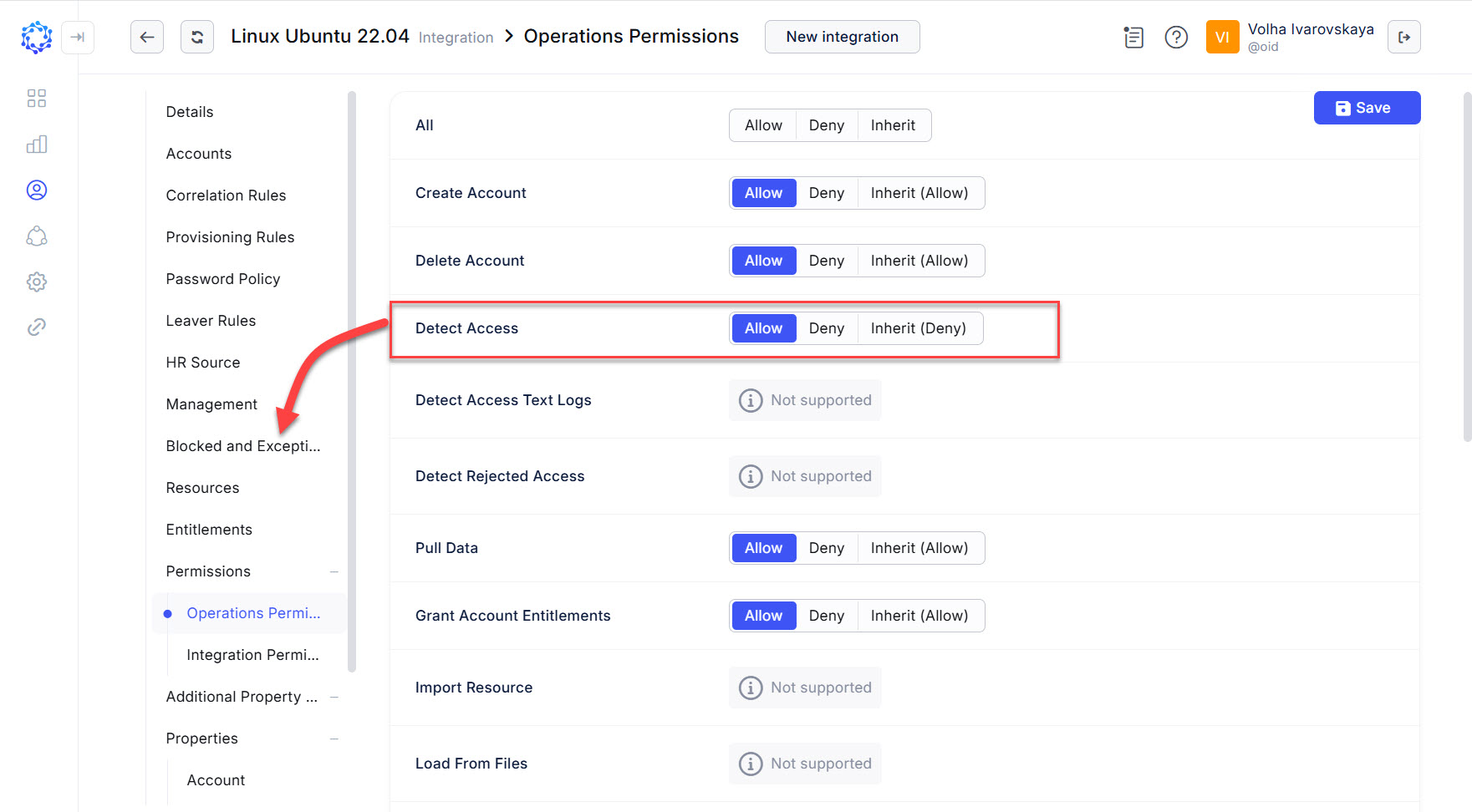
Task: Open the Correlation Rules menu item
Action: tap(226, 195)
